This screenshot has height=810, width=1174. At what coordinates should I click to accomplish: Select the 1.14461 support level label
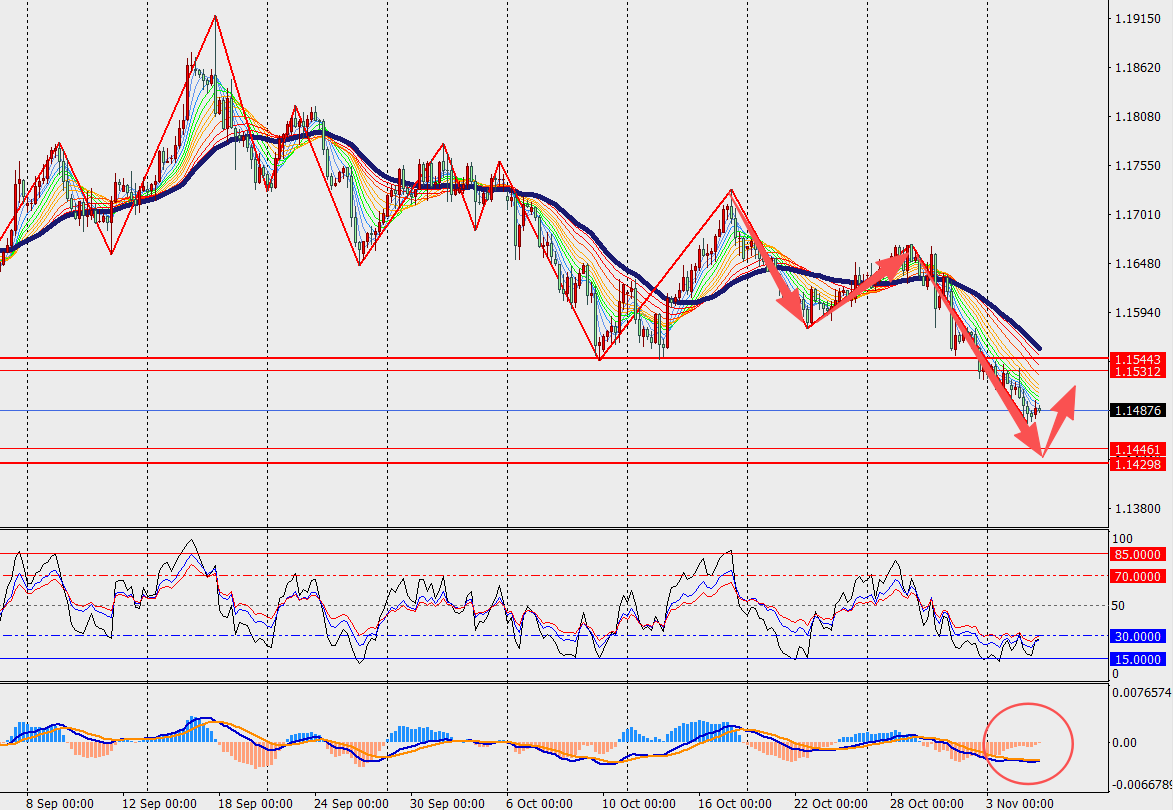1140,450
